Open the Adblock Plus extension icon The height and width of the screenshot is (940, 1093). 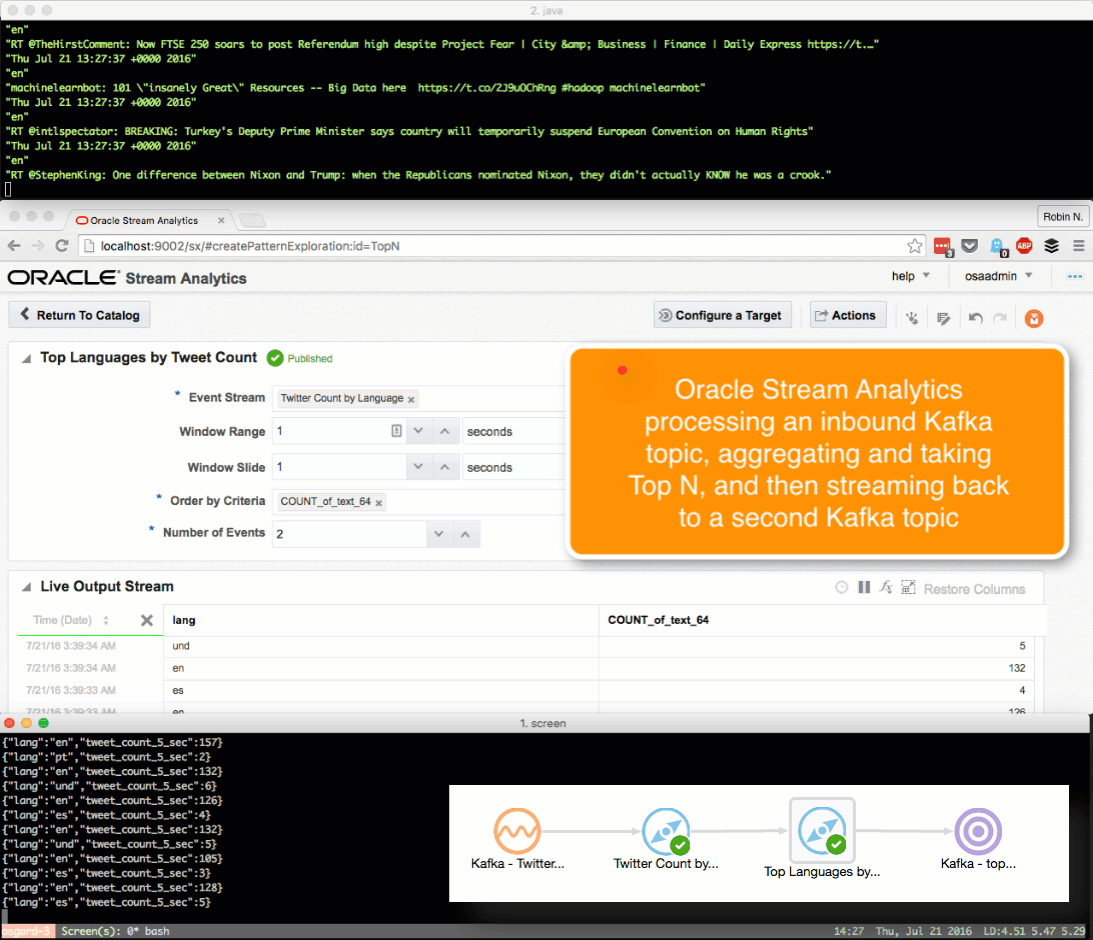pos(1024,246)
